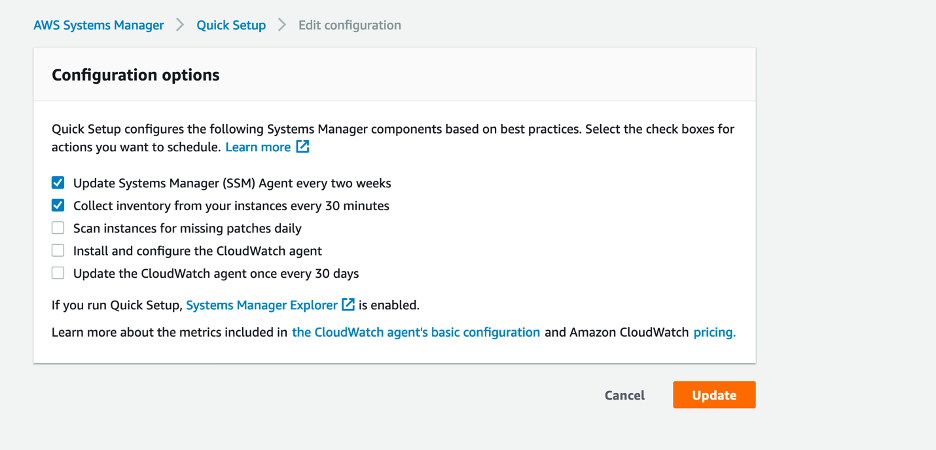Disable Collect inventory every 30 minutes checkbox

click(x=58, y=206)
